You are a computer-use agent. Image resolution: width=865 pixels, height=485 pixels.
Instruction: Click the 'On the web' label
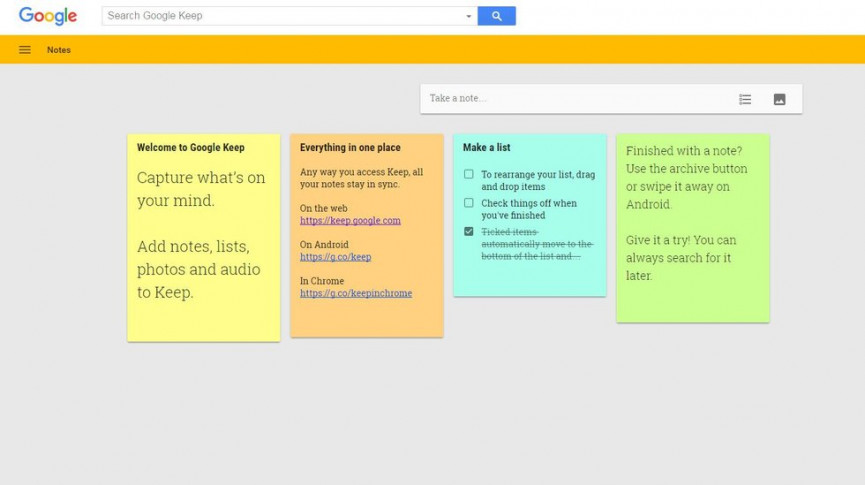(324, 208)
